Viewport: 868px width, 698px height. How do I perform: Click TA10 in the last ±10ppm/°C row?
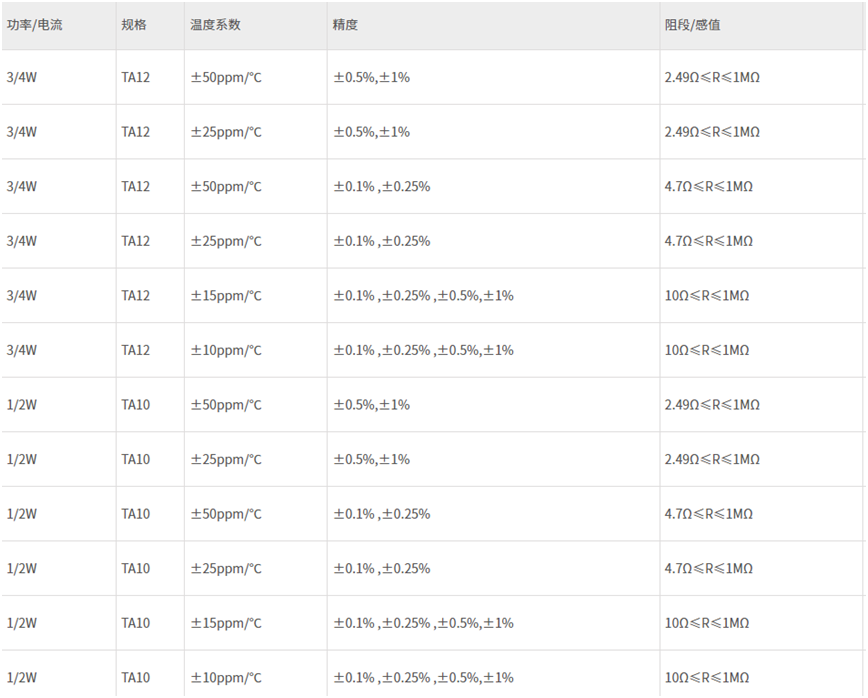point(136,678)
